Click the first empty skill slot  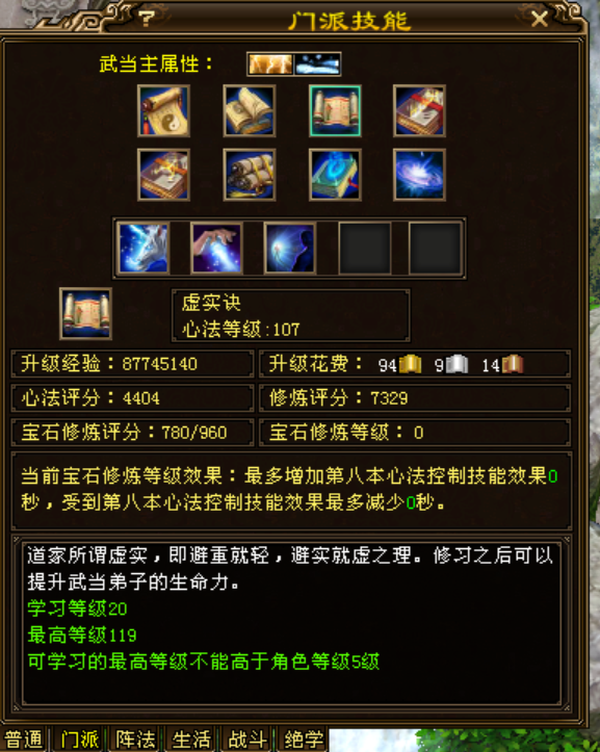(365, 248)
